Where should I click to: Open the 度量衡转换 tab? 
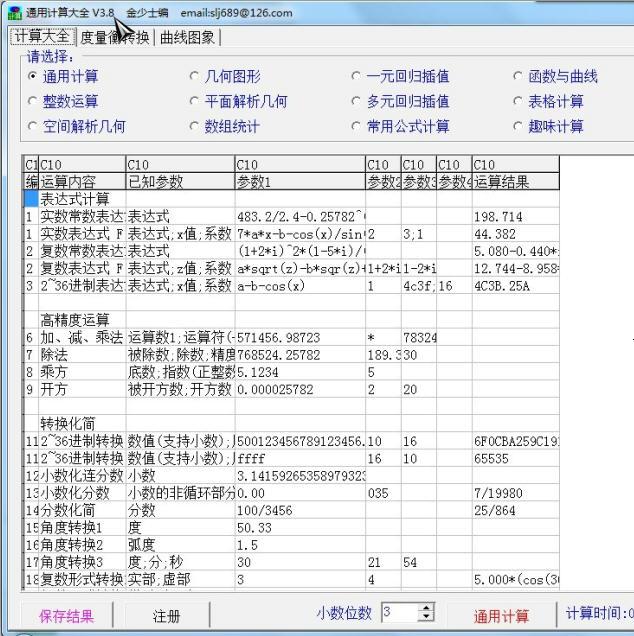[115, 37]
